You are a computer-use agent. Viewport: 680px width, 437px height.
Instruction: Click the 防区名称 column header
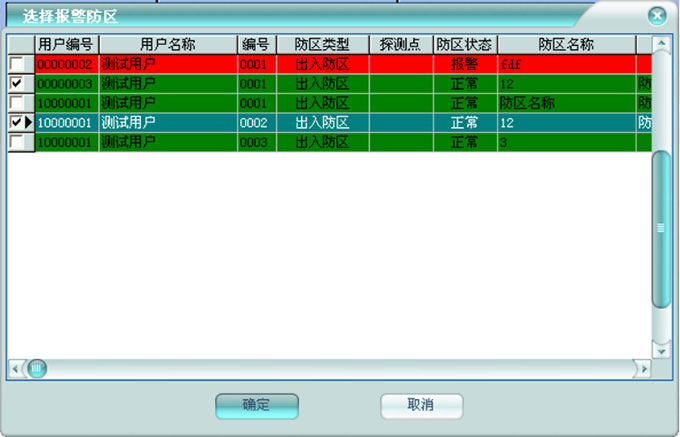pyautogui.click(x=566, y=45)
